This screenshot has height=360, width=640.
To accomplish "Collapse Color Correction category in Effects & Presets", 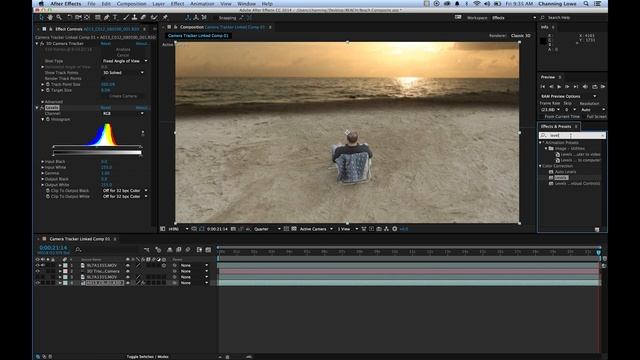I will point(540,166).
